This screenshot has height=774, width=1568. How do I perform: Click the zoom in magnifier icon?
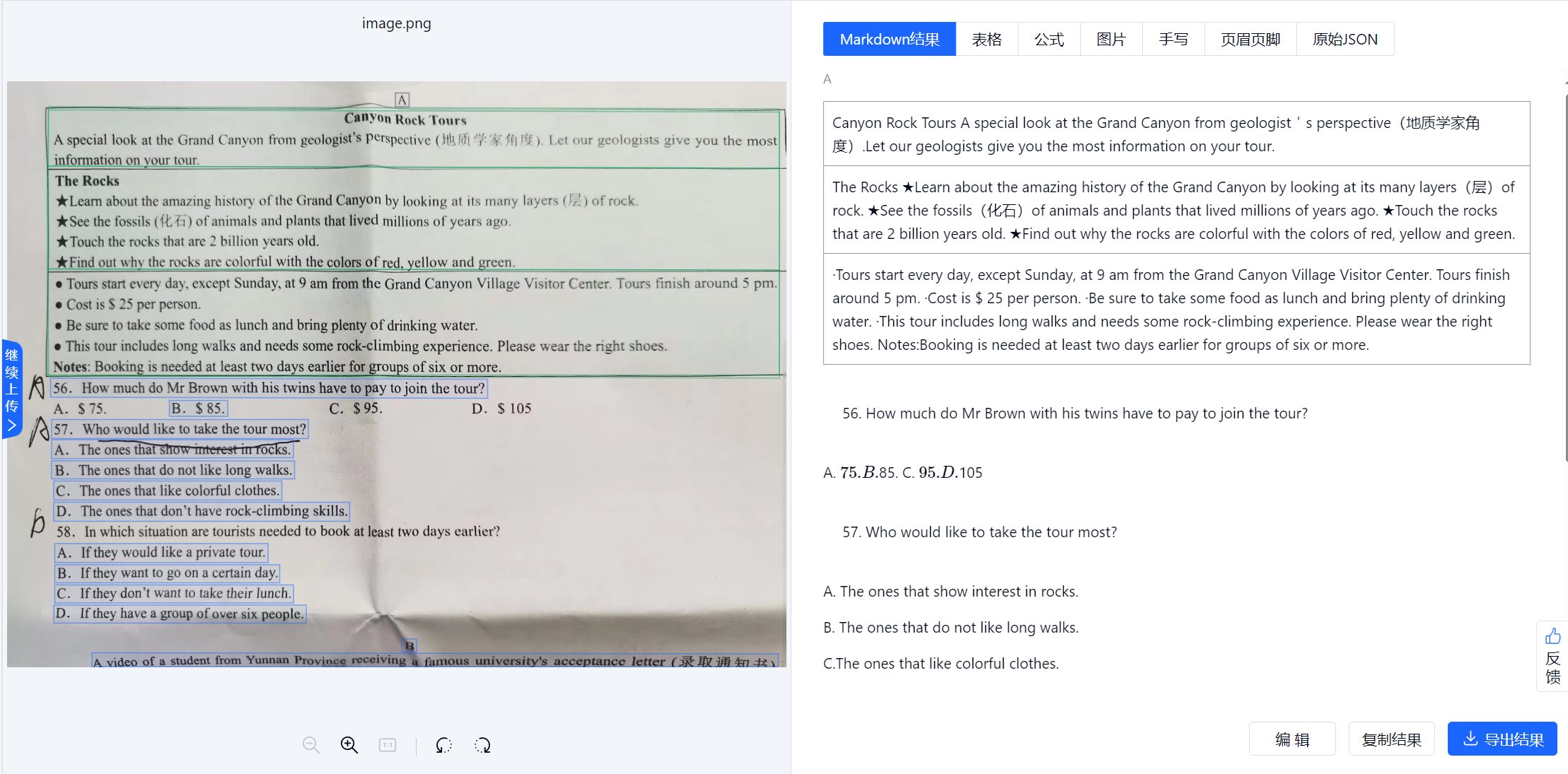click(349, 745)
